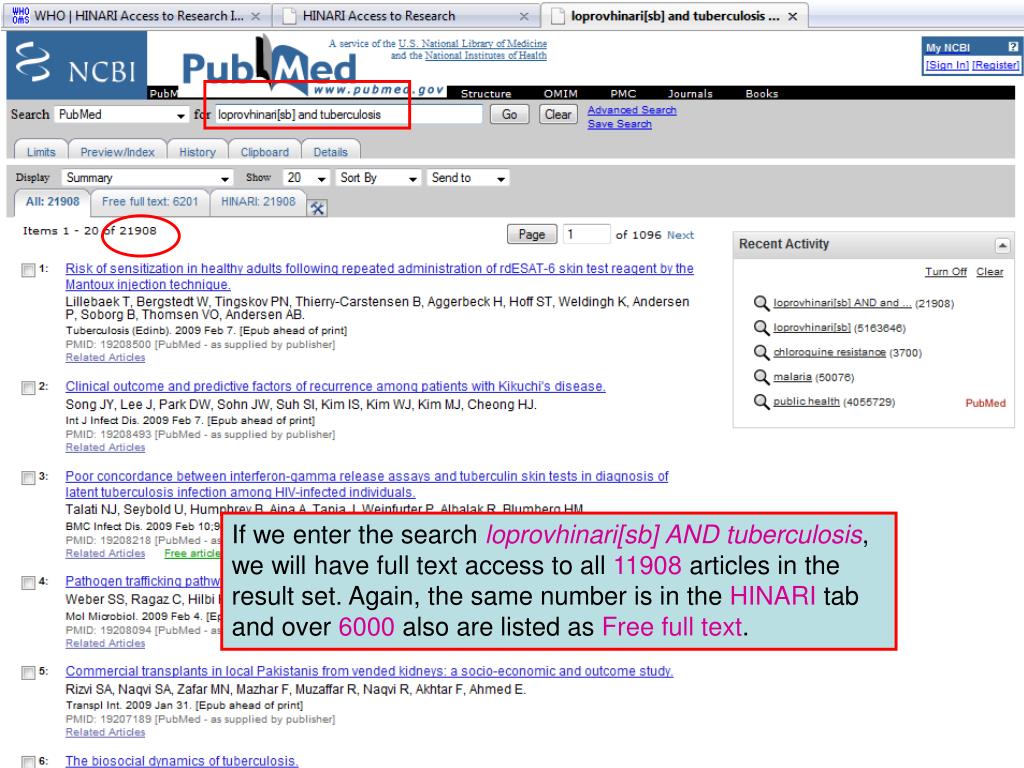Screen dimensions: 1024x768
Task: Open the Display Summary dropdown
Action: click(147, 178)
